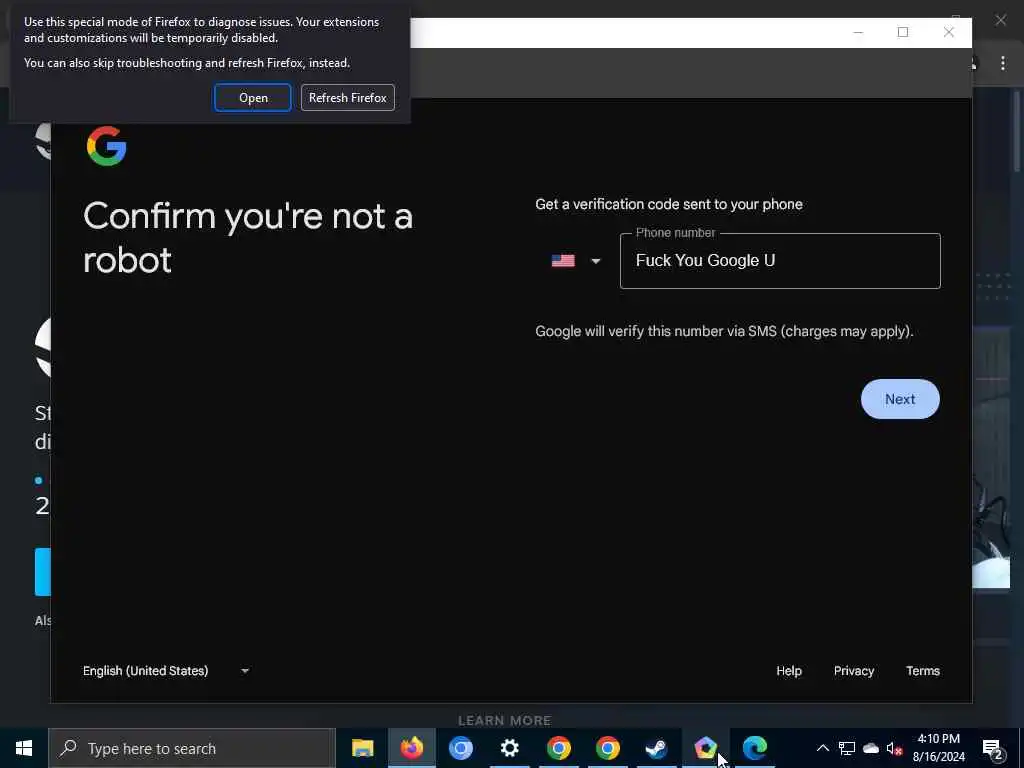This screenshot has height=768, width=1024.
Task: Close the Google sign-in window
Action: click(948, 32)
